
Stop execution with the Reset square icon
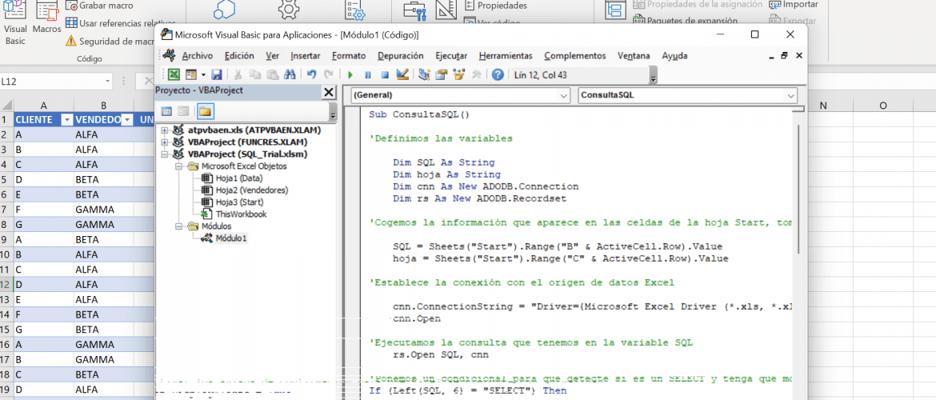click(x=385, y=75)
